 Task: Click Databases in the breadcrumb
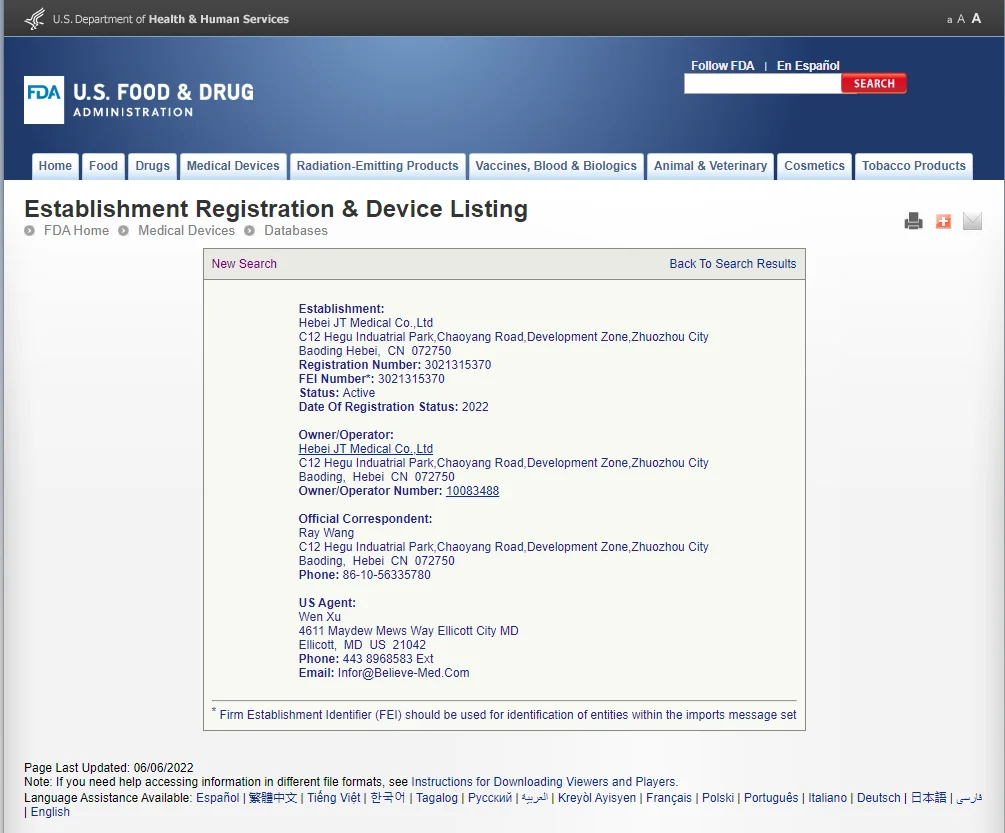(x=295, y=231)
